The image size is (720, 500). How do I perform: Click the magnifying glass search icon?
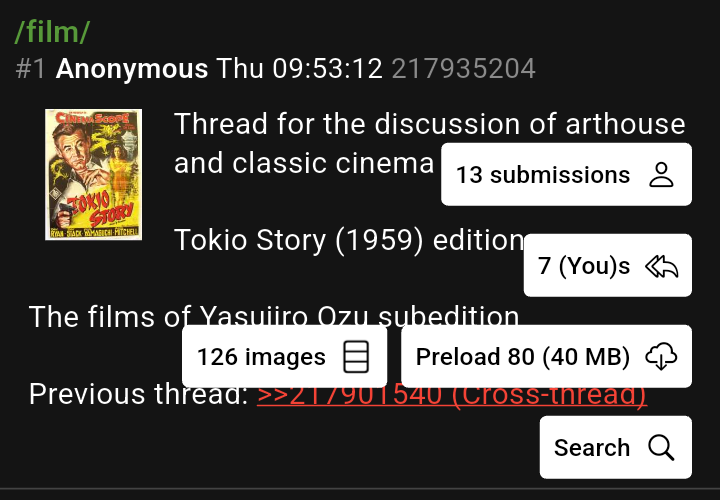click(x=661, y=448)
